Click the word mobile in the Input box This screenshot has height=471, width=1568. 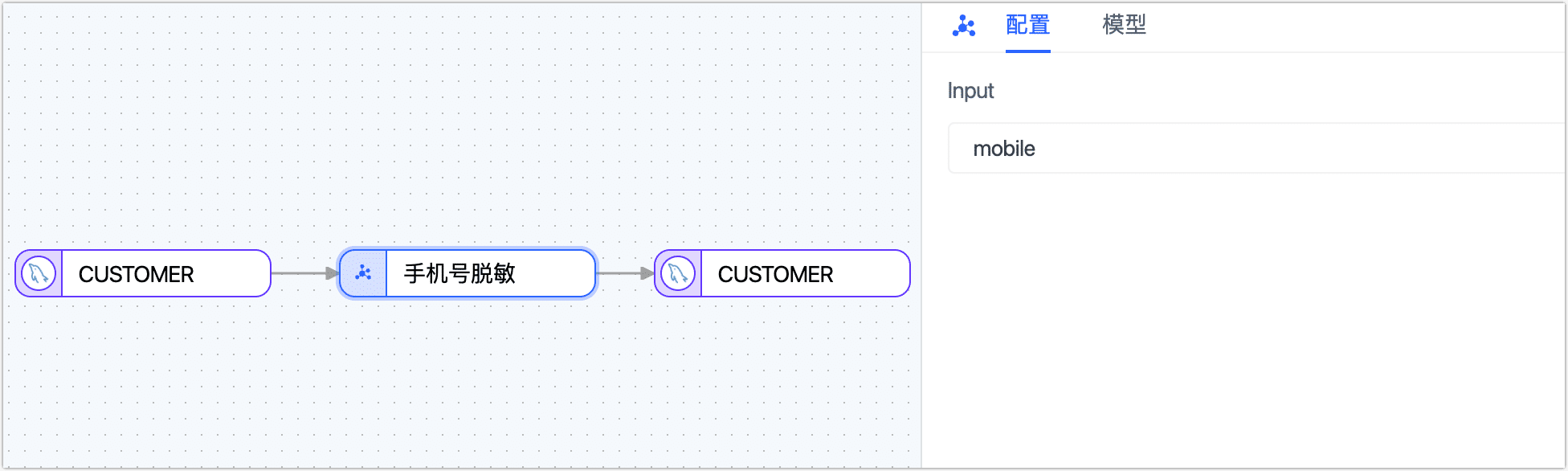pos(1004,149)
